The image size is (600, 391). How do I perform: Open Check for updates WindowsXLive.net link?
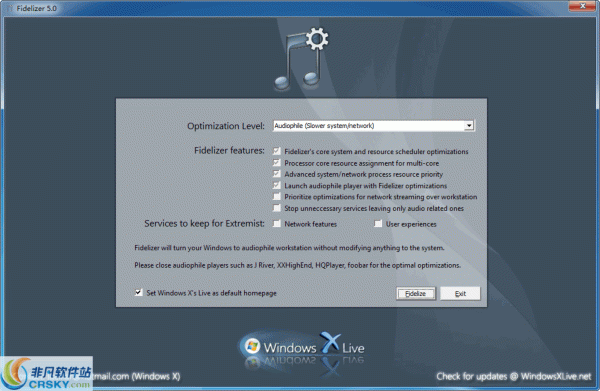coord(514,376)
